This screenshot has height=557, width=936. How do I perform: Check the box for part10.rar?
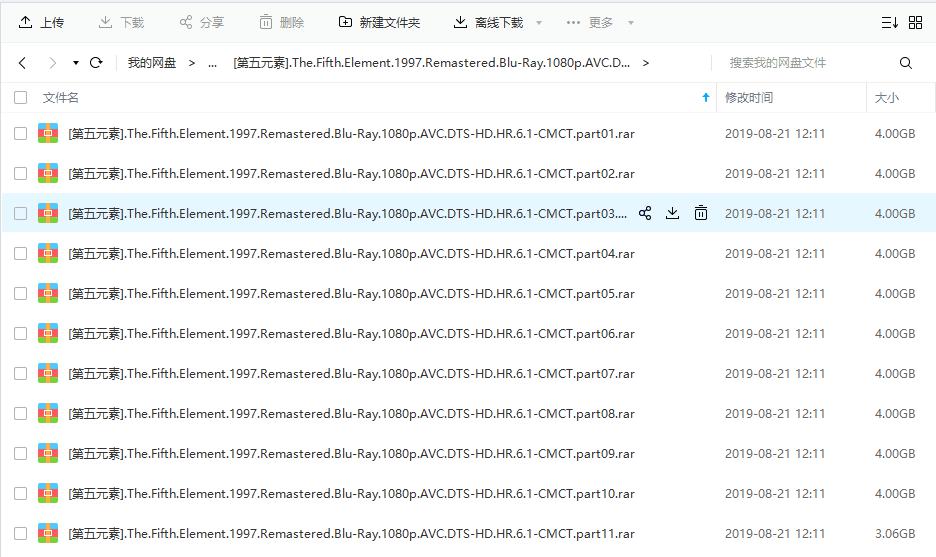tap(21, 493)
